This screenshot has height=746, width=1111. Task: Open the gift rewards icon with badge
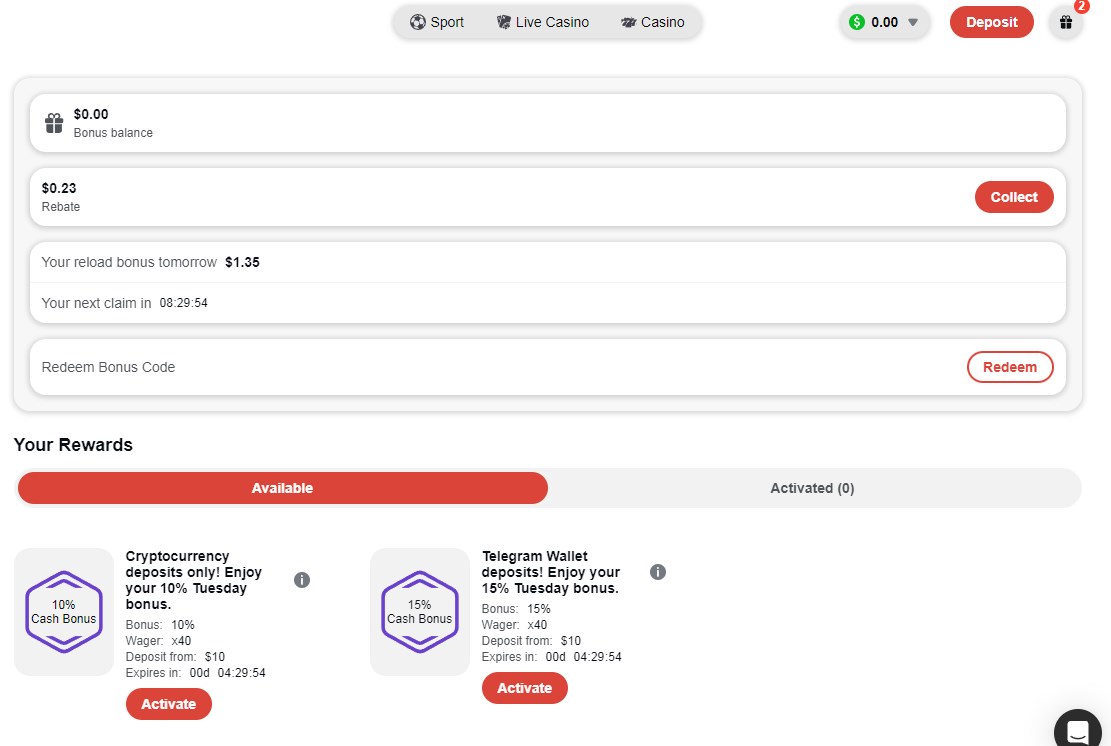point(1066,22)
